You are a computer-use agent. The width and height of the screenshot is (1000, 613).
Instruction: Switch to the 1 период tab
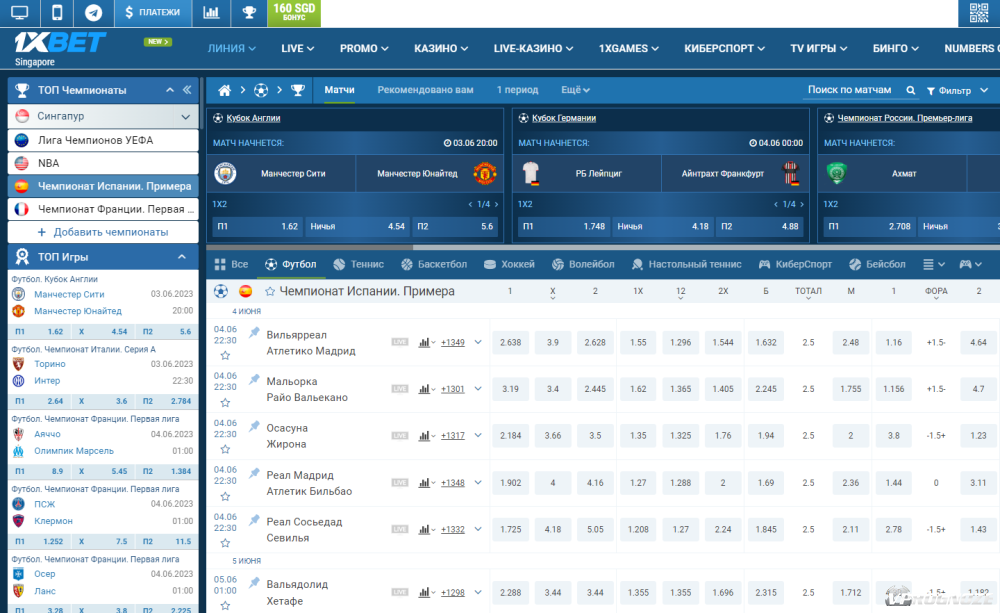pyautogui.click(x=517, y=90)
